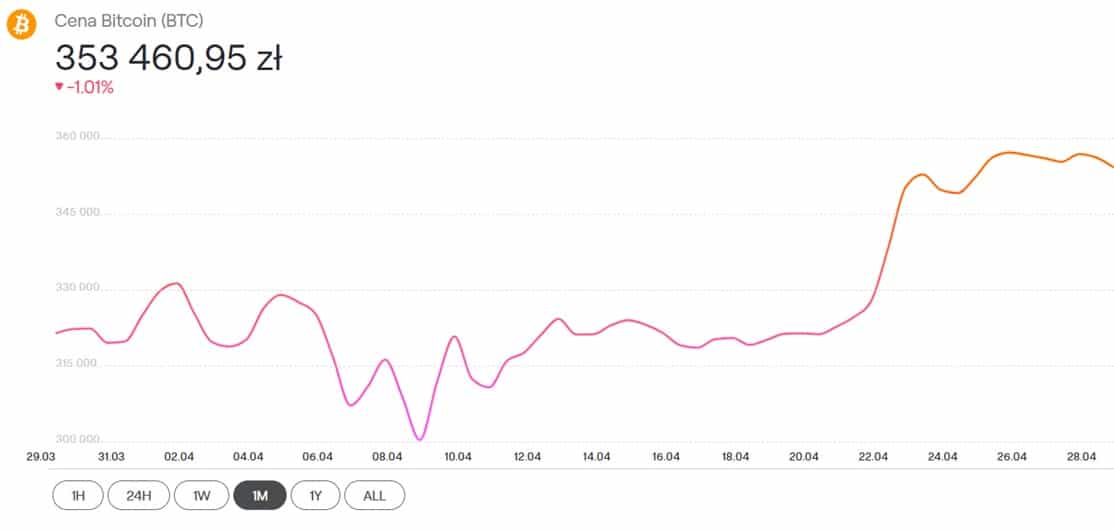Click the 330 000 gridline label
The height and width of the screenshot is (530, 1114).
click(x=78, y=288)
